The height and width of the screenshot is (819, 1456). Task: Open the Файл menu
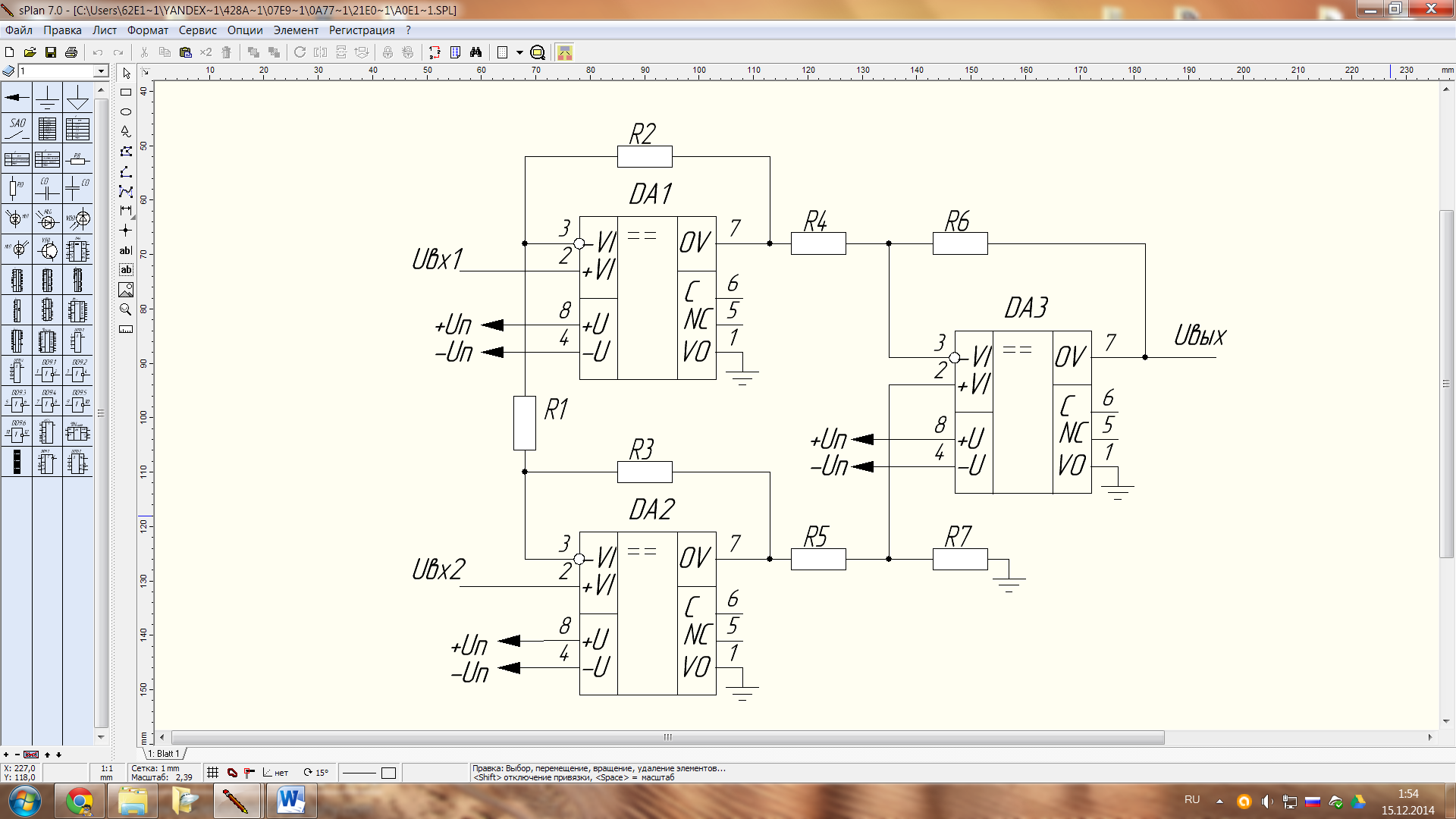coord(19,30)
